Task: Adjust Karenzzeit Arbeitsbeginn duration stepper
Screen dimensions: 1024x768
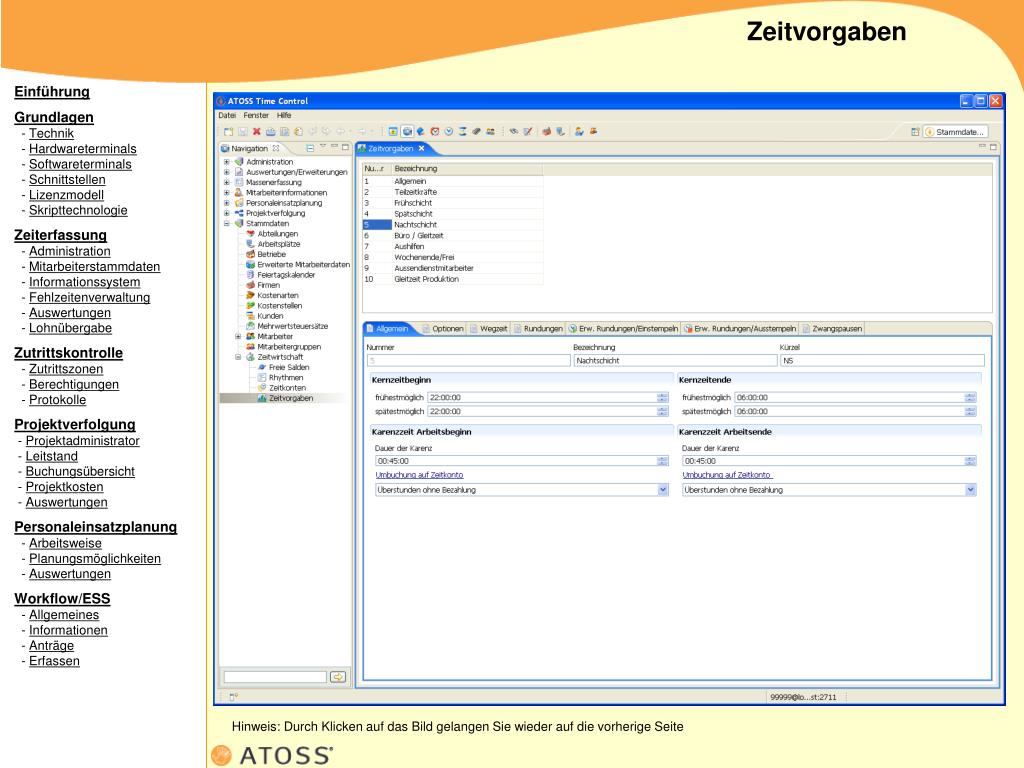Action: tap(662, 461)
